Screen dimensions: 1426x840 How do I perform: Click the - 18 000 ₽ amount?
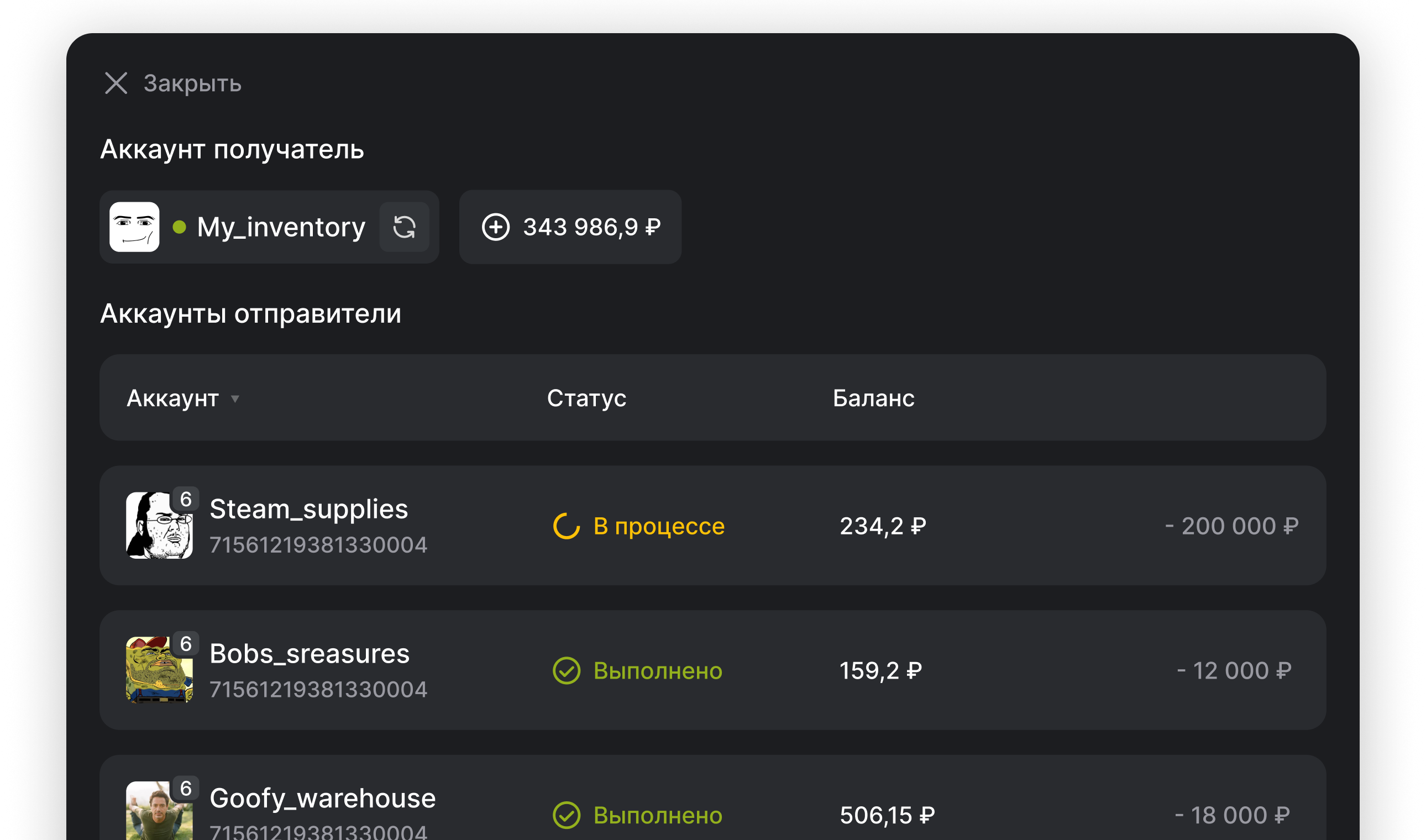[x=1233, y=815]
